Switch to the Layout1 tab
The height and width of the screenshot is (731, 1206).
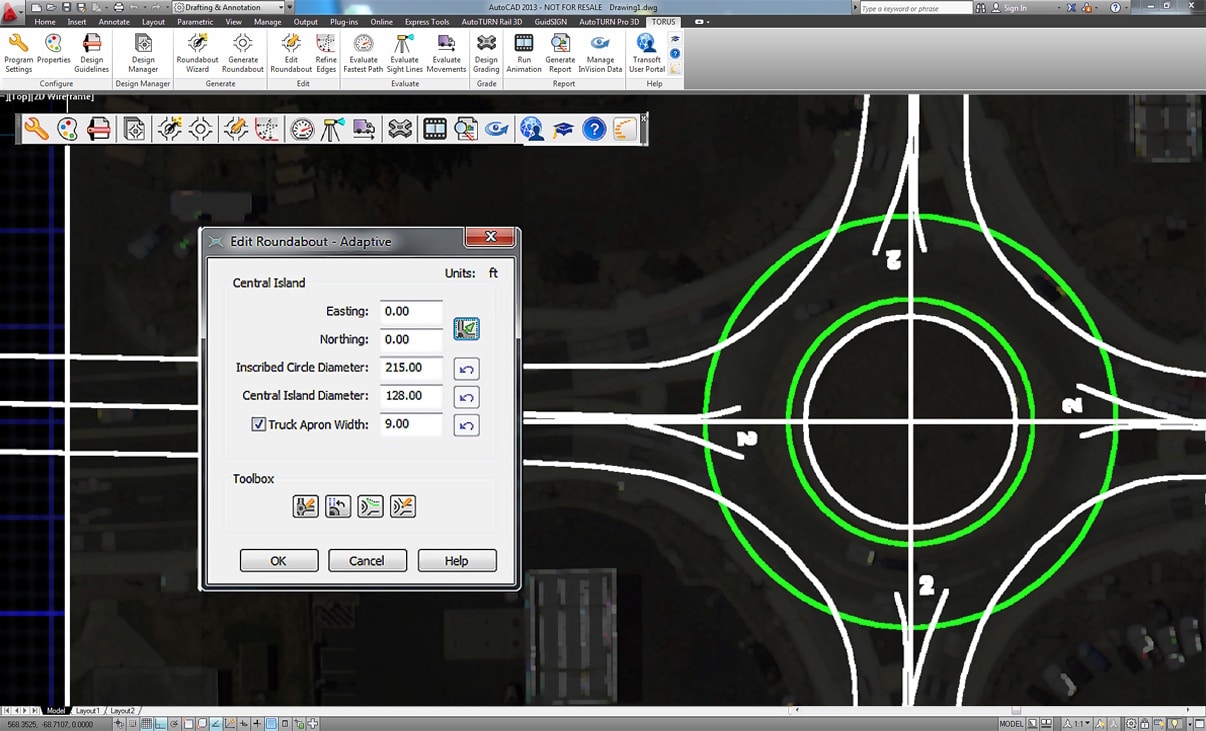click(88, 711)
